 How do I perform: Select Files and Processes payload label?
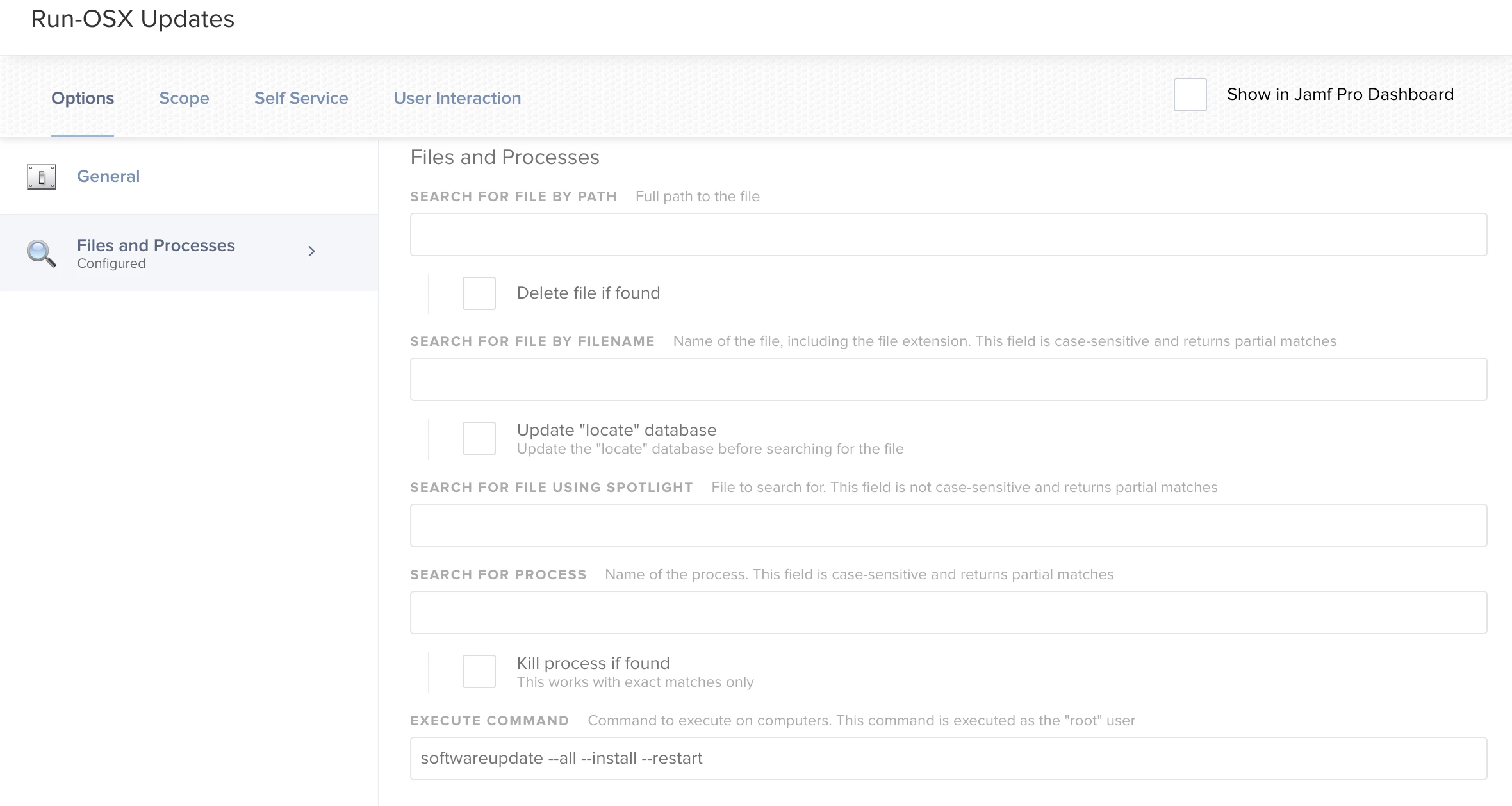156,245
